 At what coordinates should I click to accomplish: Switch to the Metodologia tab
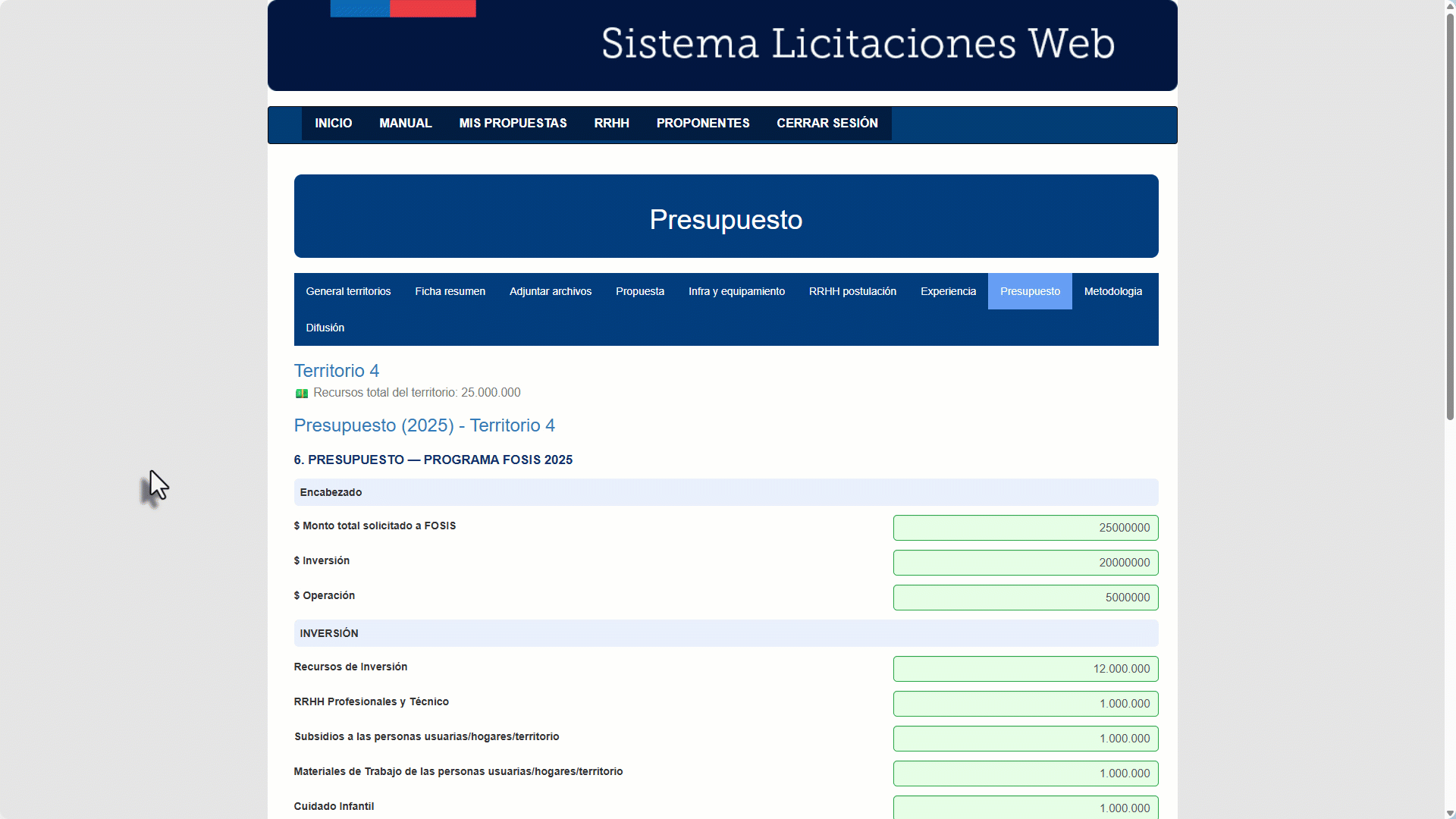[1112, 291]
